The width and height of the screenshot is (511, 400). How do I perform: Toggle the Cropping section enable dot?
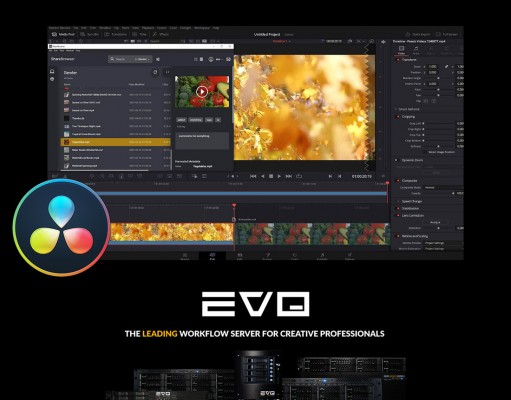click(398, 117)
